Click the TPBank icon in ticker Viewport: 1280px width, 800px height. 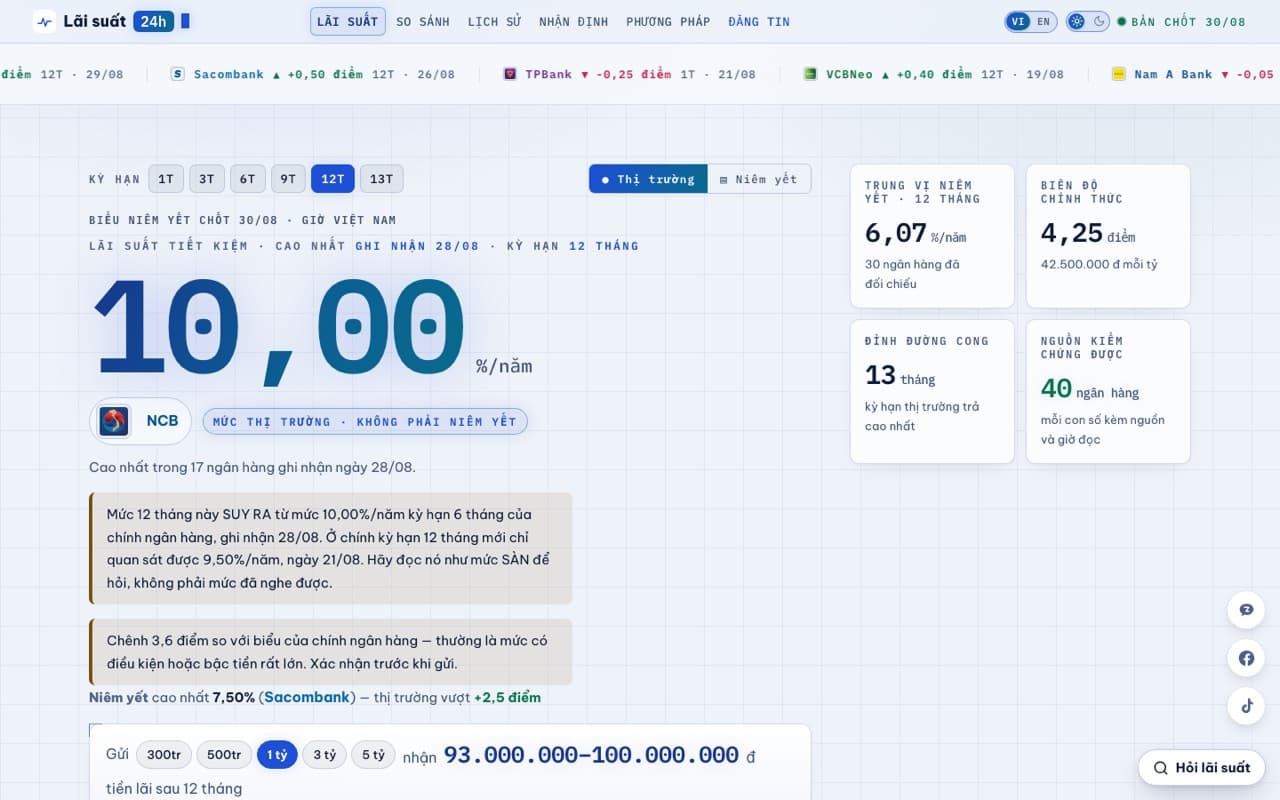510,74
